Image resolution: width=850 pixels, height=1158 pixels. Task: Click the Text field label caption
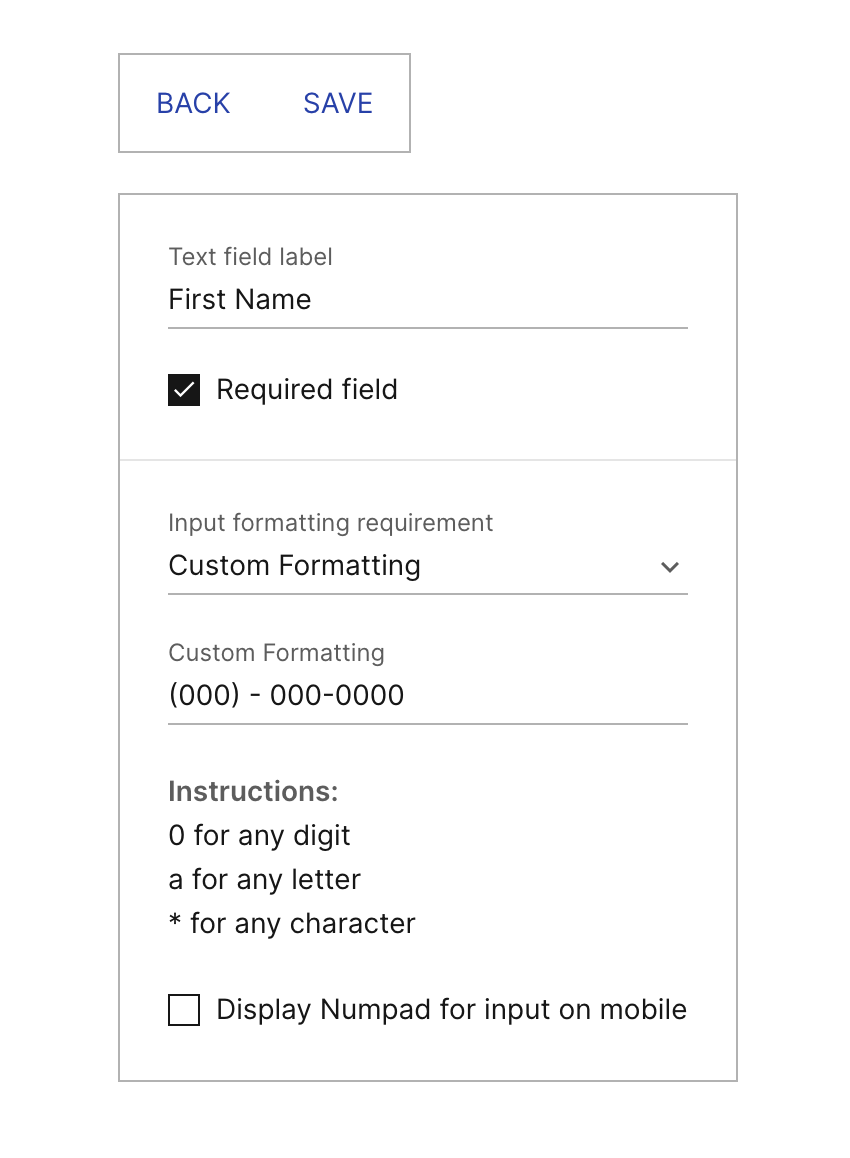(250, 257)
